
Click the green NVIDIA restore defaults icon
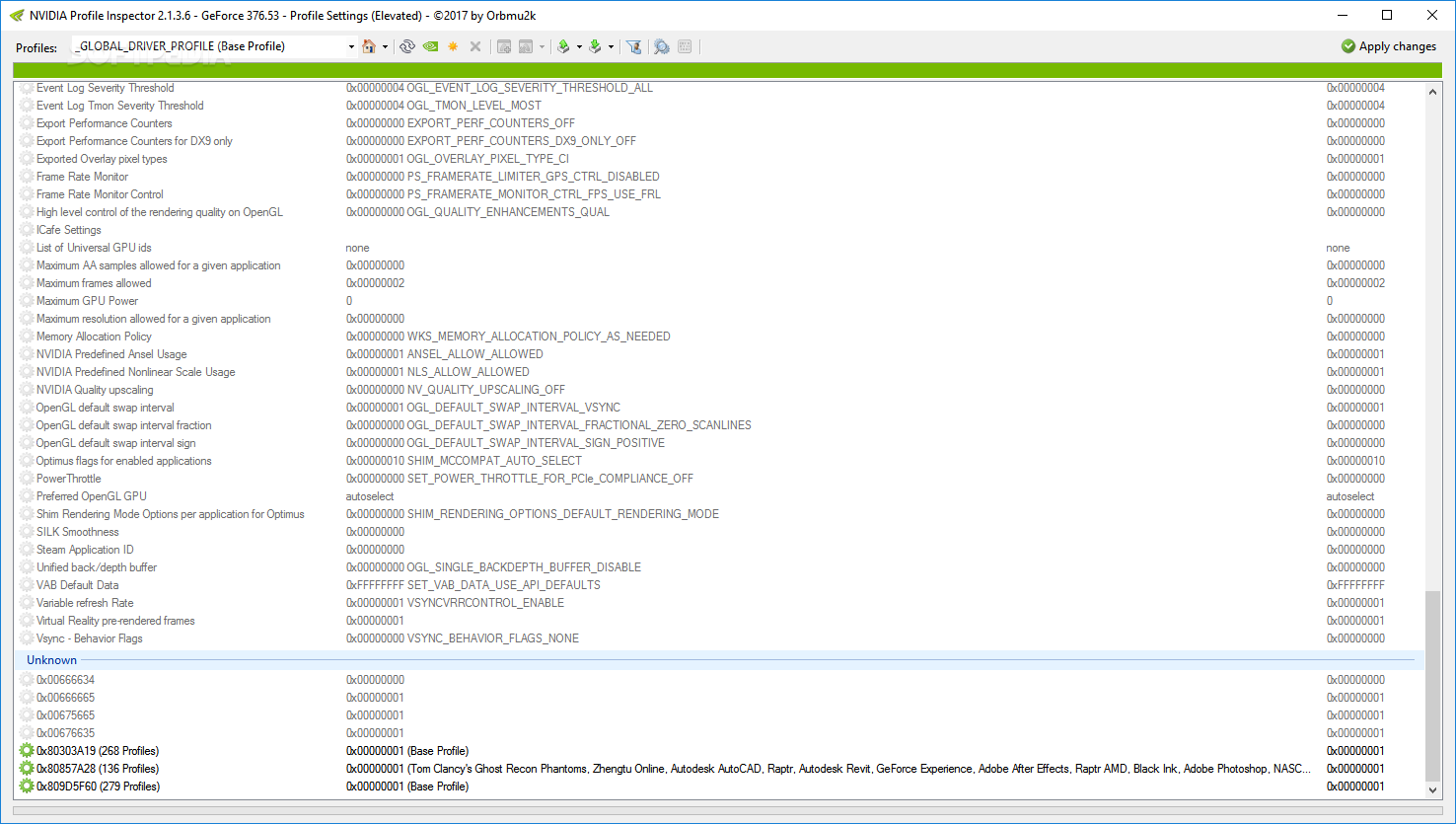click(430, 46)
